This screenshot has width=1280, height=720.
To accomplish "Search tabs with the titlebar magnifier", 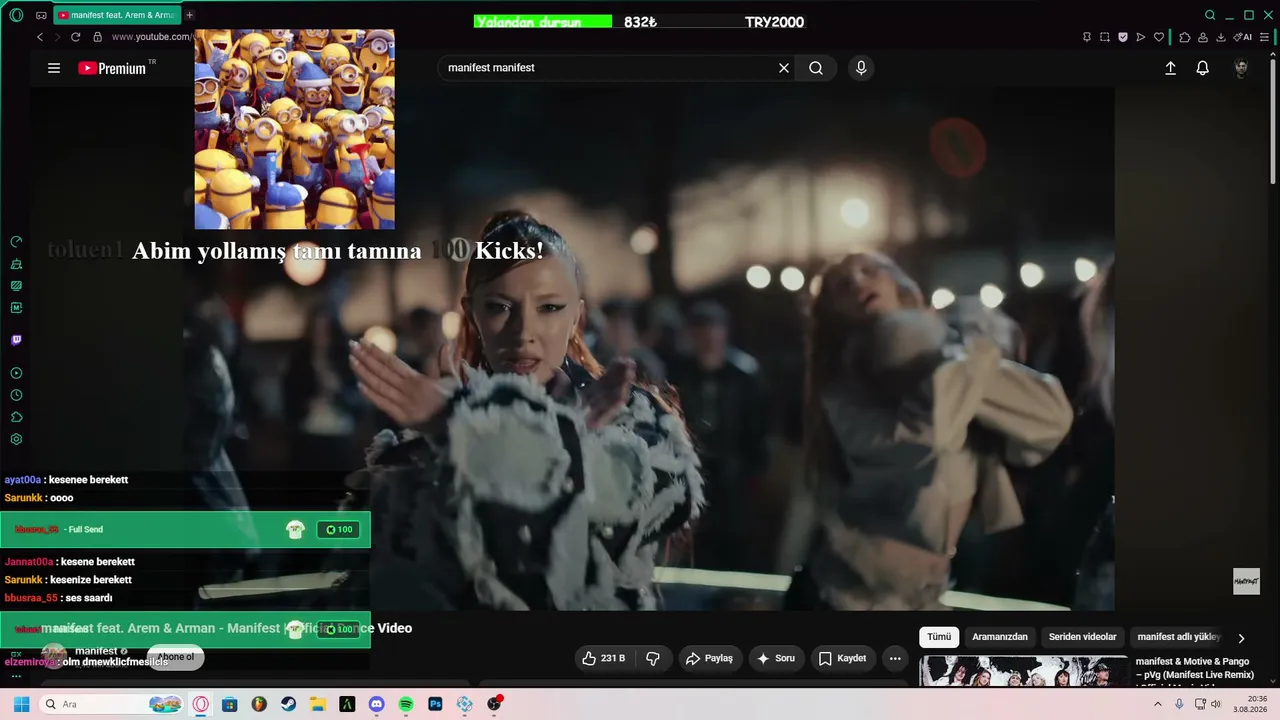I will click(x=1210, y=15).
